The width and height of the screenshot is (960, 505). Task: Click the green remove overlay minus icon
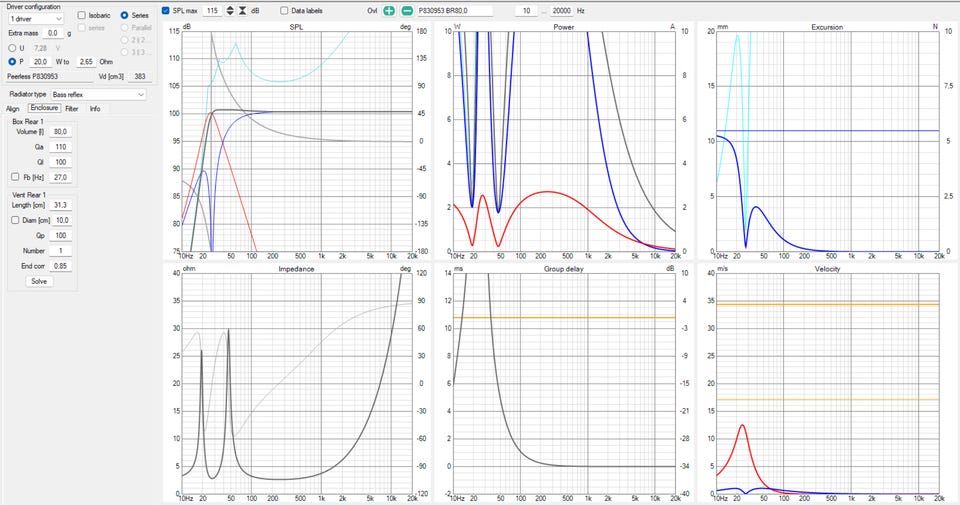(407, 10)
